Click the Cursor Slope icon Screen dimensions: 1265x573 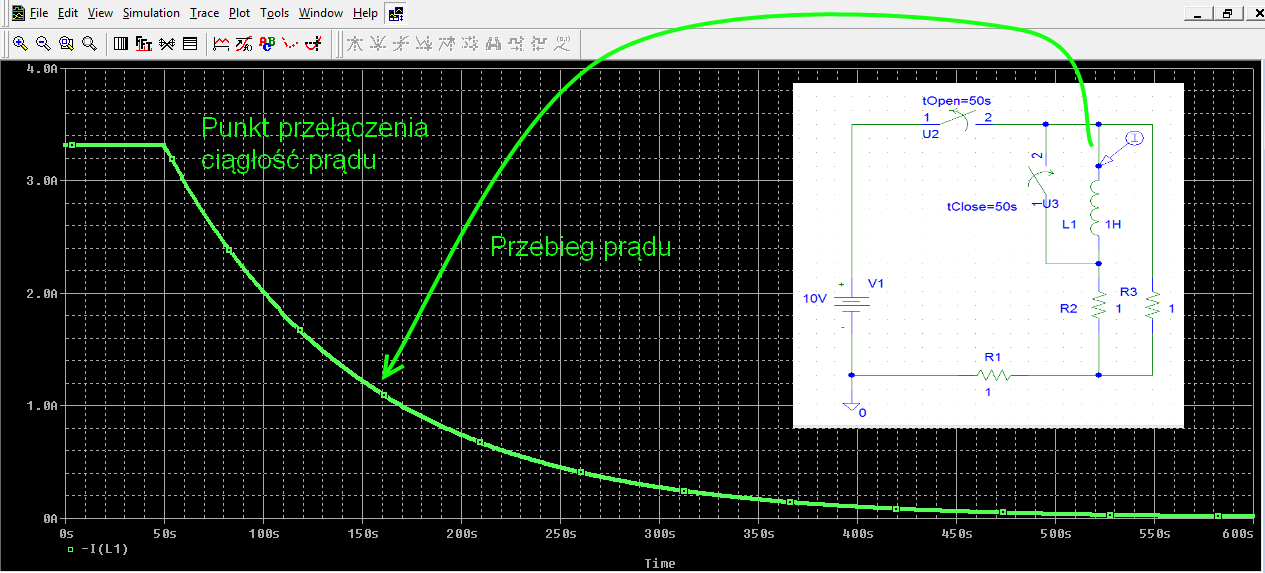coord(401,43)
